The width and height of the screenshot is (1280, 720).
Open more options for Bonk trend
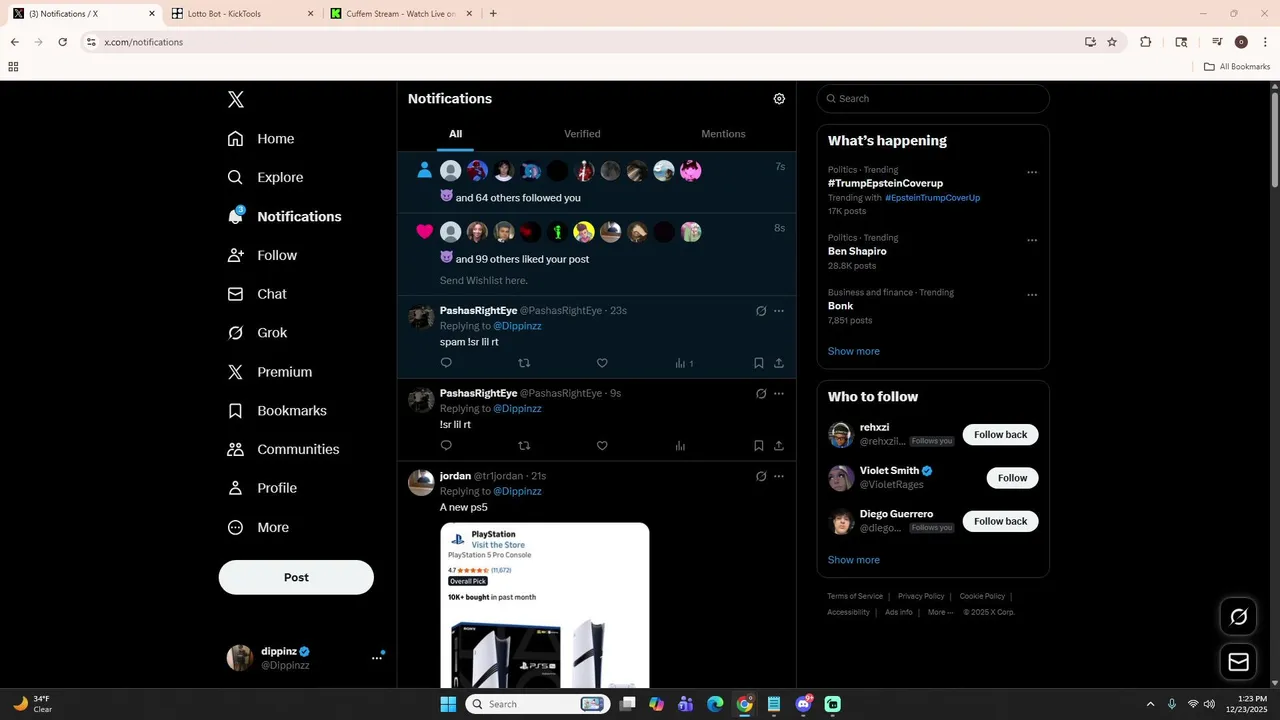click(1032, 295)
